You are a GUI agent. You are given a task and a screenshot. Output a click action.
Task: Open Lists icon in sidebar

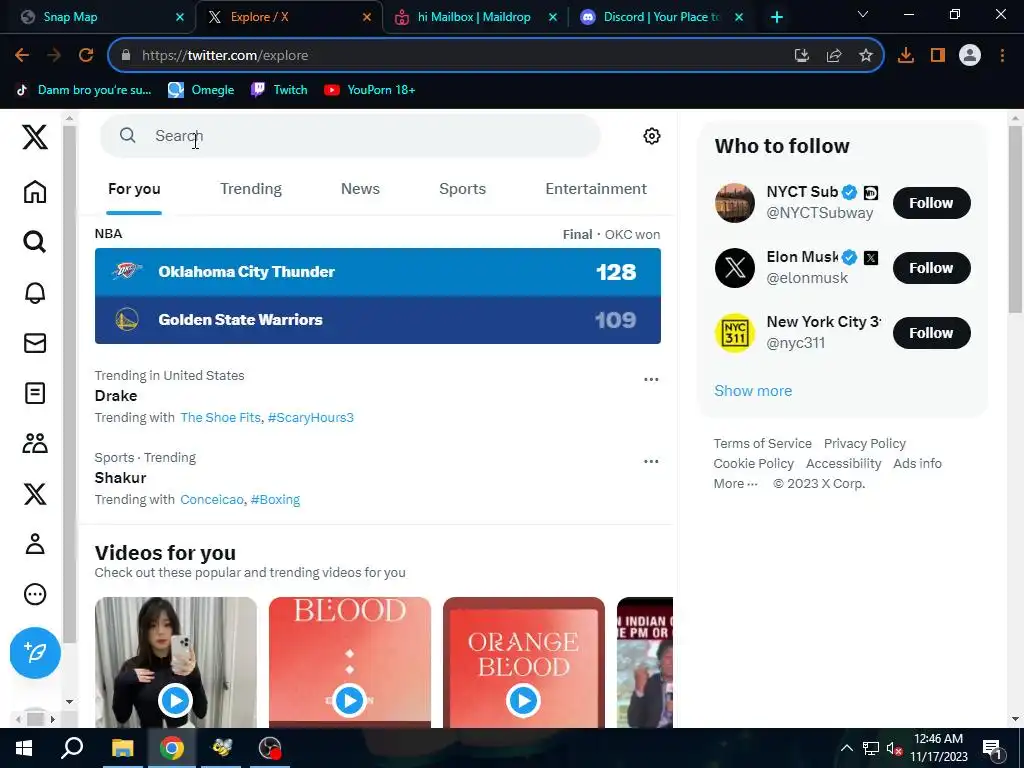pos(35,393)
